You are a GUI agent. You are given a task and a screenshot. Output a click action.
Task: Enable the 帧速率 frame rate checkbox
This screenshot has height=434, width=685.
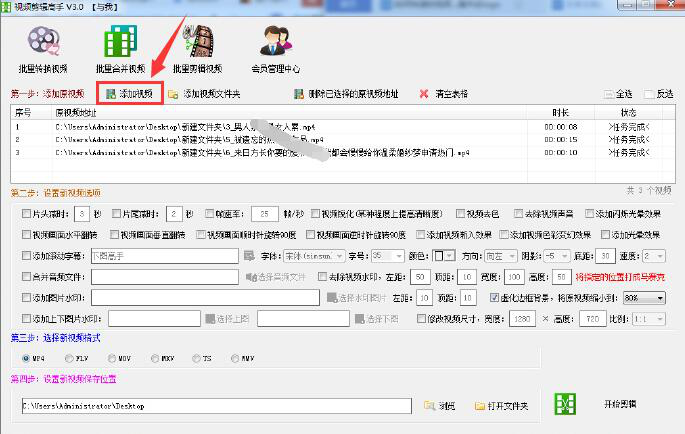210,214
